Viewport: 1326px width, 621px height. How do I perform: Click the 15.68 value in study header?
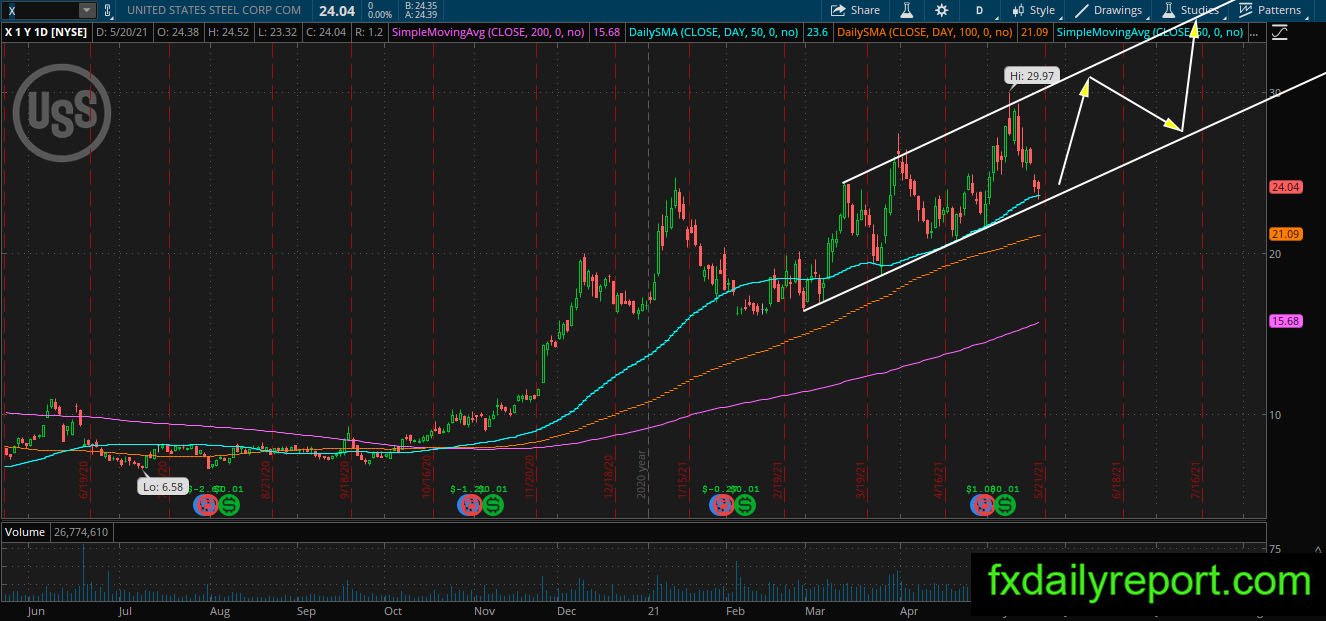(x=607, y=32)
